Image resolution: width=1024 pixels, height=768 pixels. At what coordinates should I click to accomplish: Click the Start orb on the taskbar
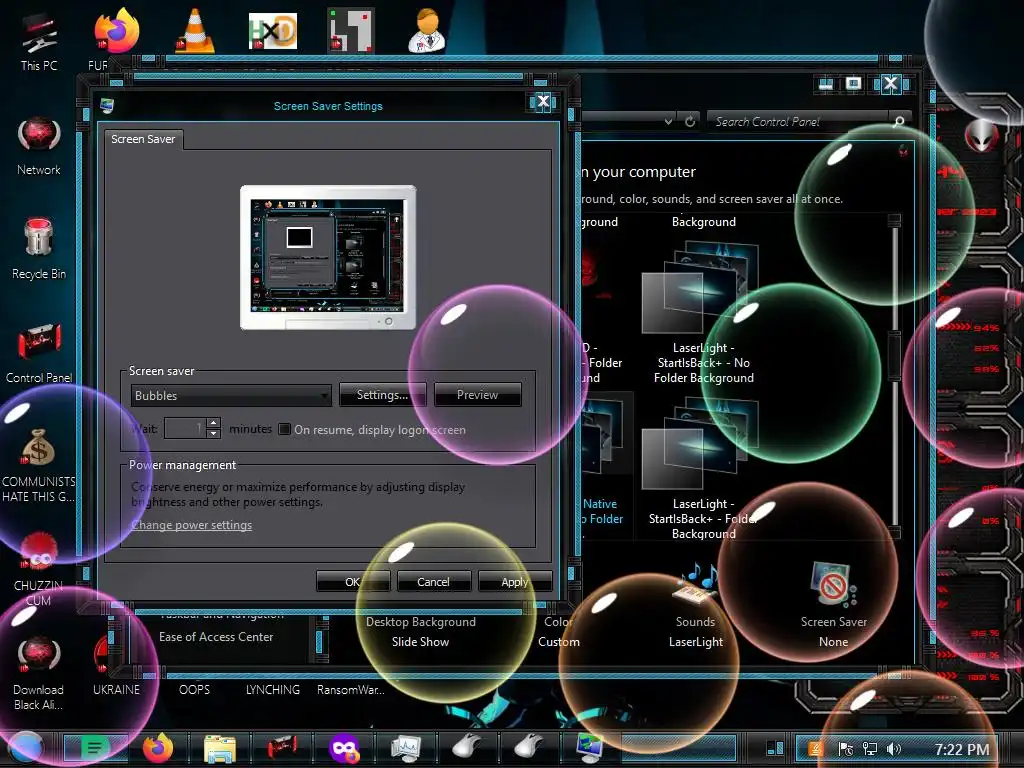click(25, 748)
